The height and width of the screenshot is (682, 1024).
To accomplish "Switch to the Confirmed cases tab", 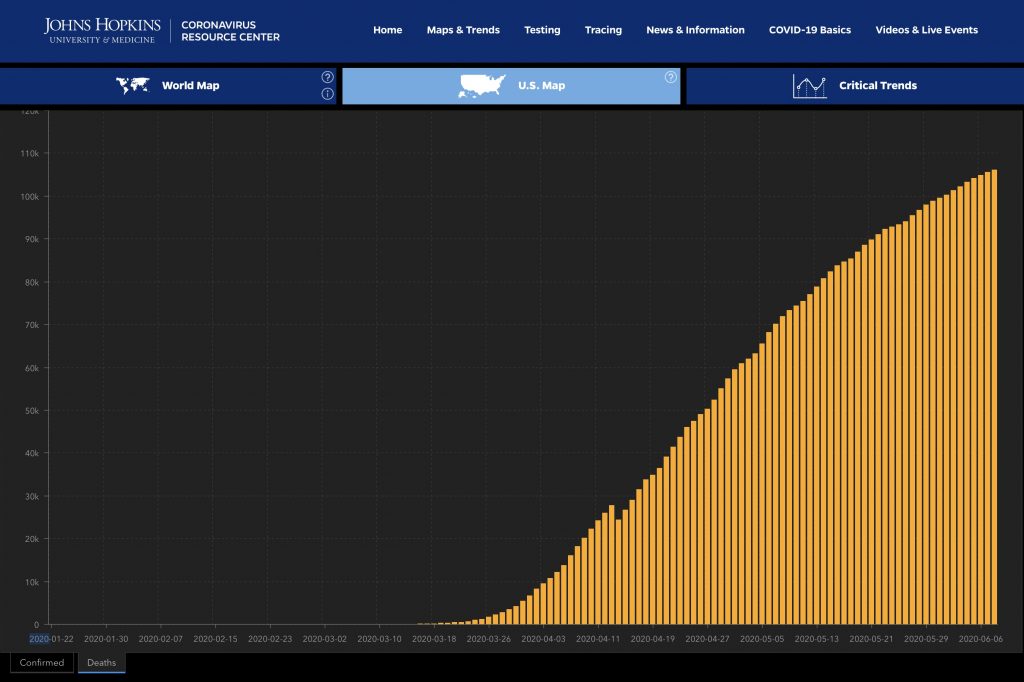I will (x=42, y=663).
